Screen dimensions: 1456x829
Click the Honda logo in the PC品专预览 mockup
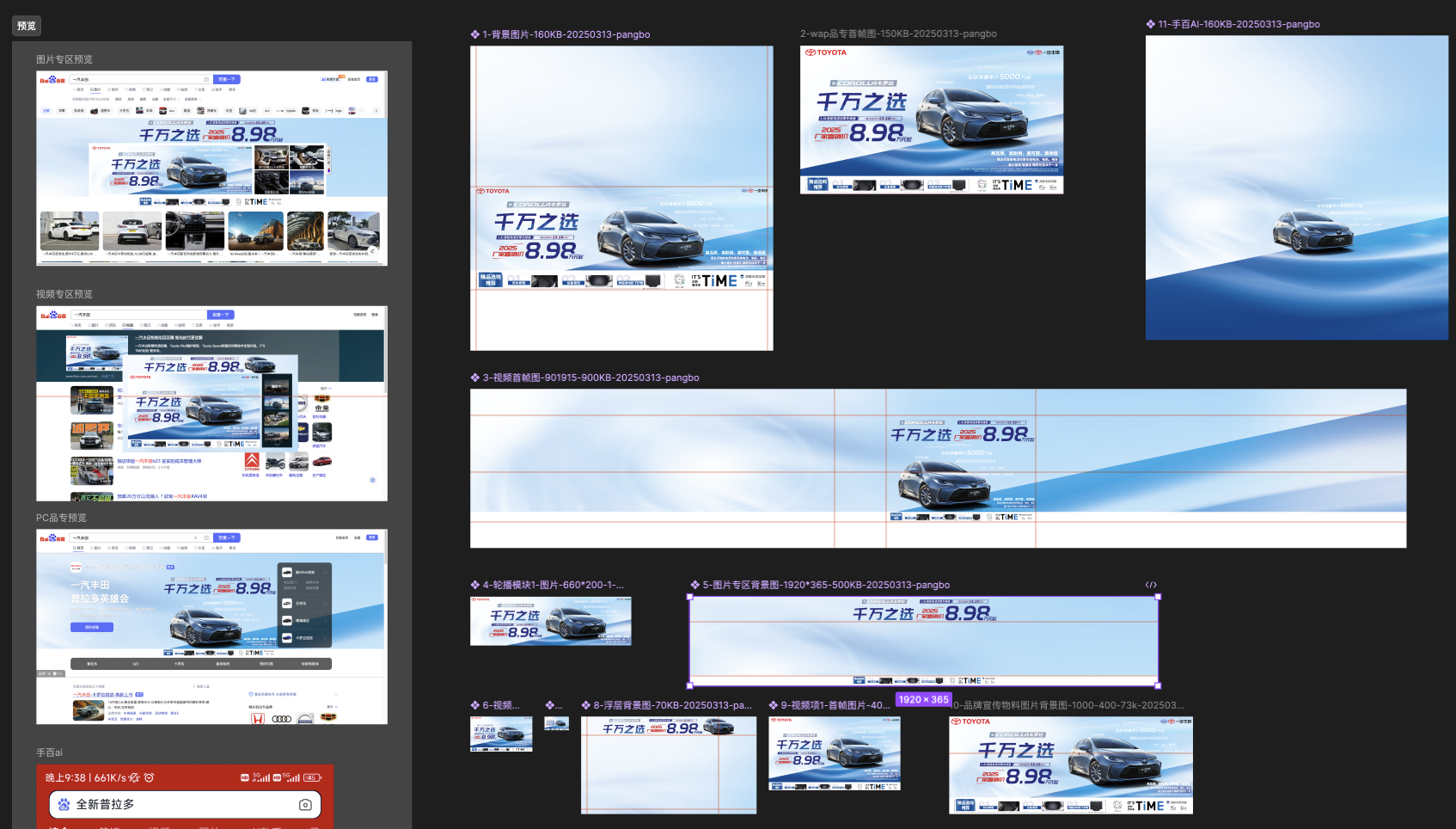258,718
